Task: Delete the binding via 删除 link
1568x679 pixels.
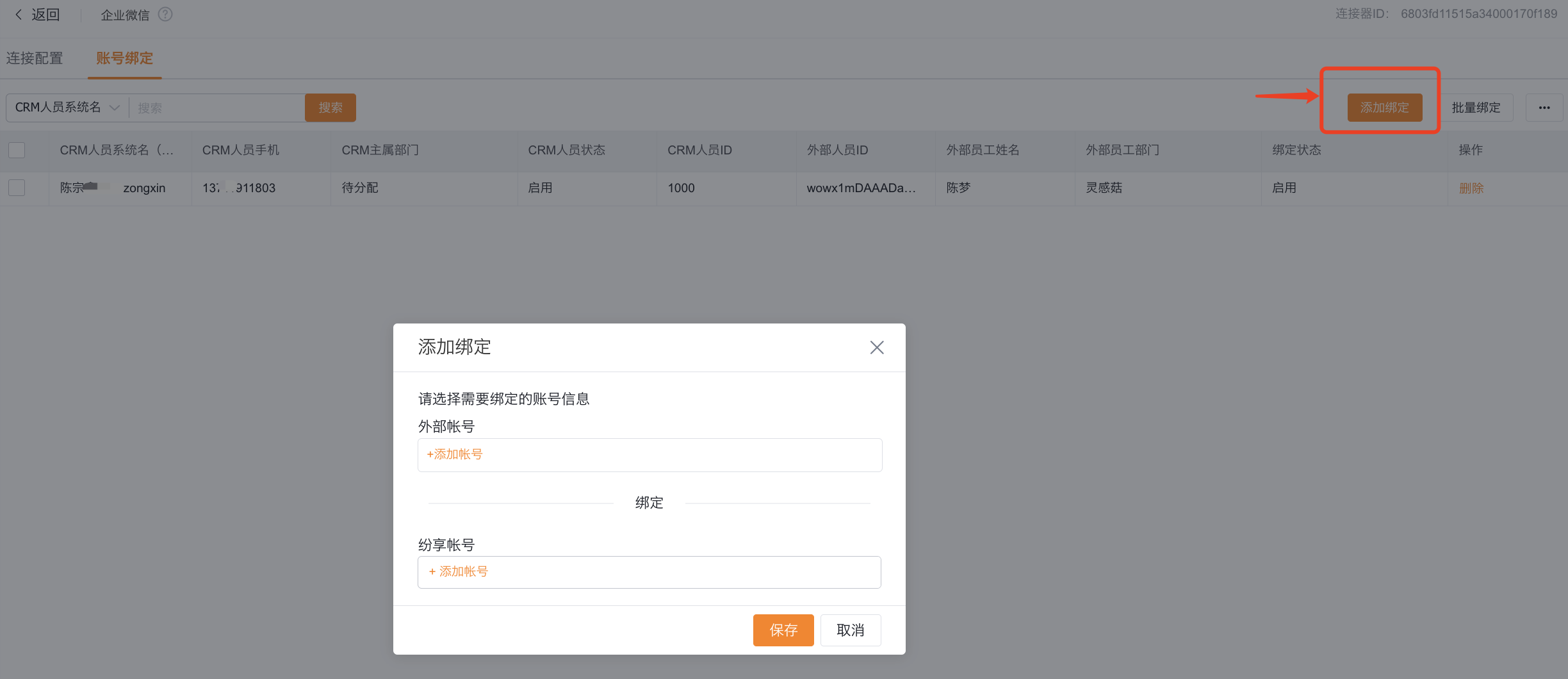Action: [1471, 188]
